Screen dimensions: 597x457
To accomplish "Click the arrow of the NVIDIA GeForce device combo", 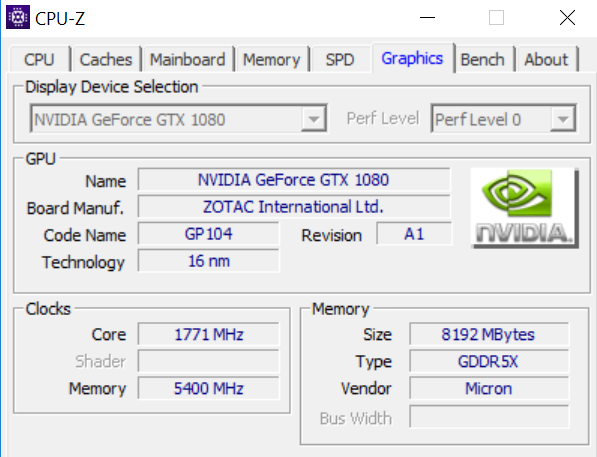I will coord(314,119).
